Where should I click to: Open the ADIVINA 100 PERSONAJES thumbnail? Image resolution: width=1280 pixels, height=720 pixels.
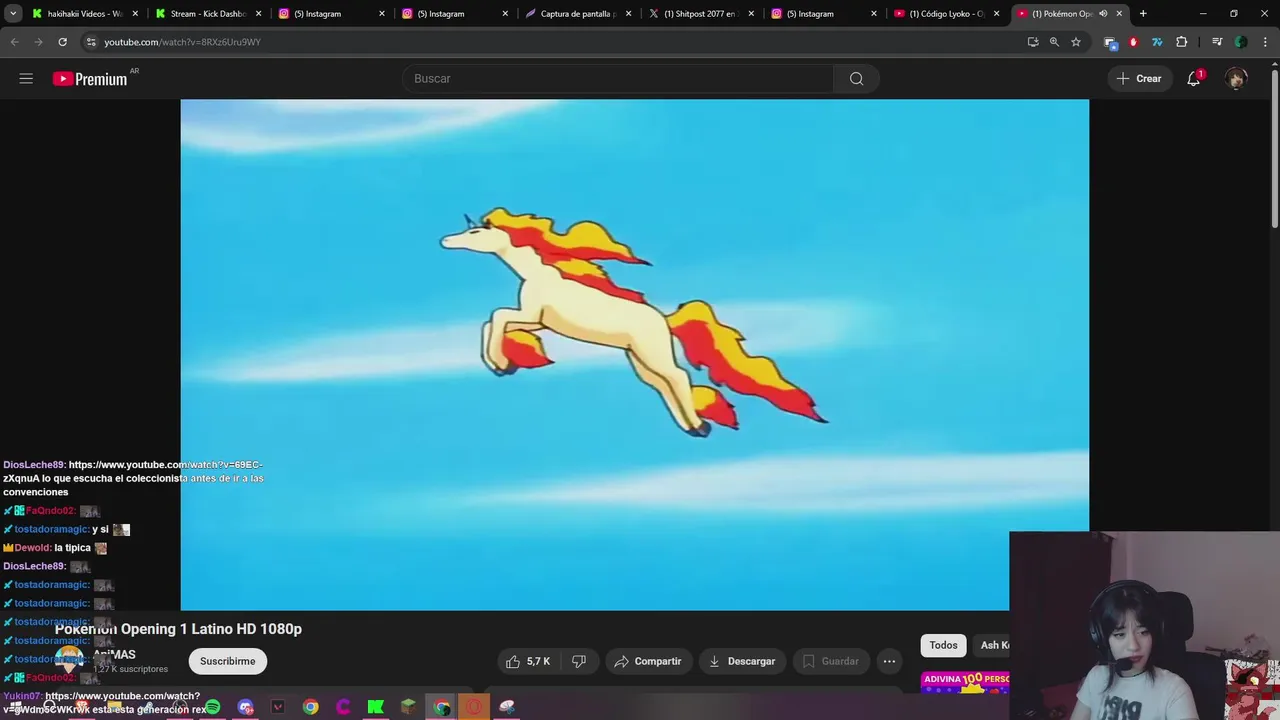[x=965, y=682]
